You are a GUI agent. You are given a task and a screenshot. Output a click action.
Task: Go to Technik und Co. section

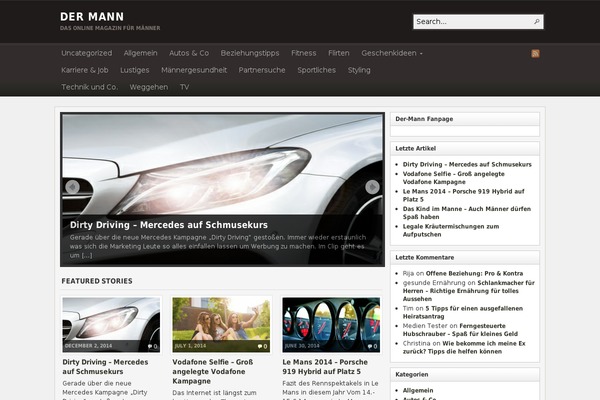click(x=90, y=87)
